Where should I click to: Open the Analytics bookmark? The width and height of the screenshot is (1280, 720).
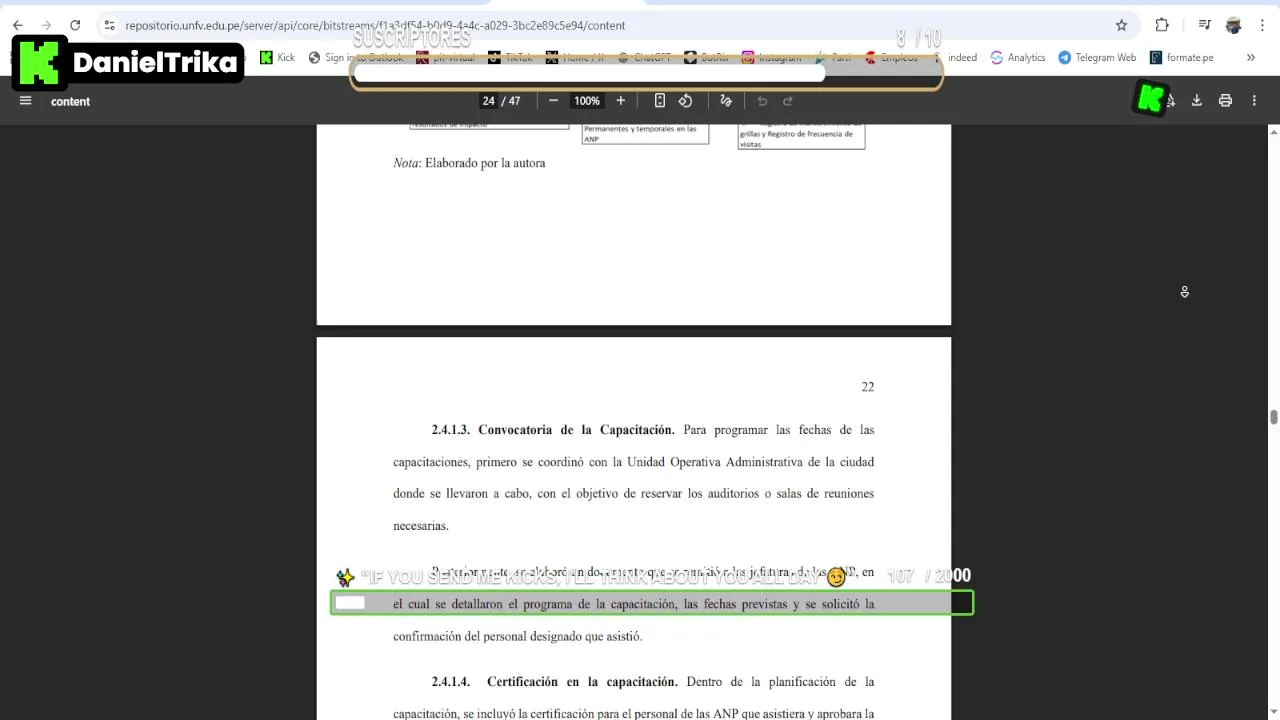1018,58
